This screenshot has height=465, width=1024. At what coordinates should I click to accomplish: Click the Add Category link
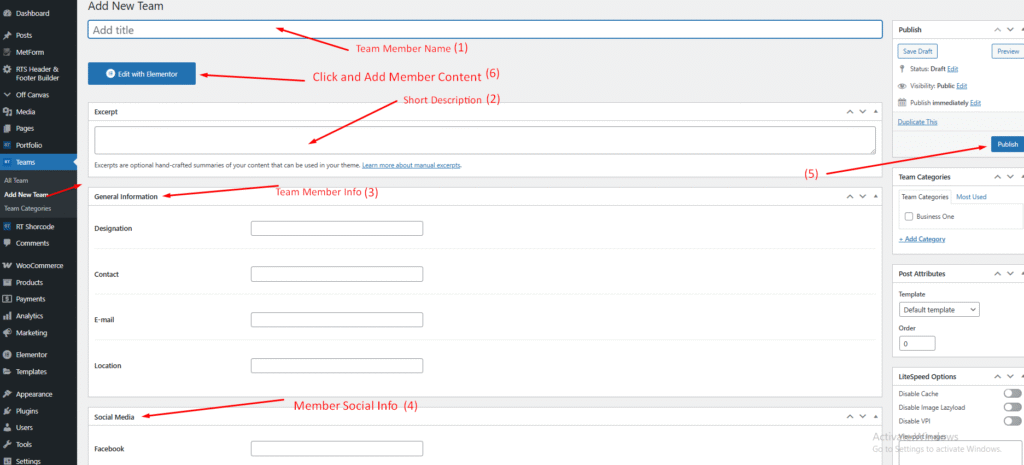point(922,239)
